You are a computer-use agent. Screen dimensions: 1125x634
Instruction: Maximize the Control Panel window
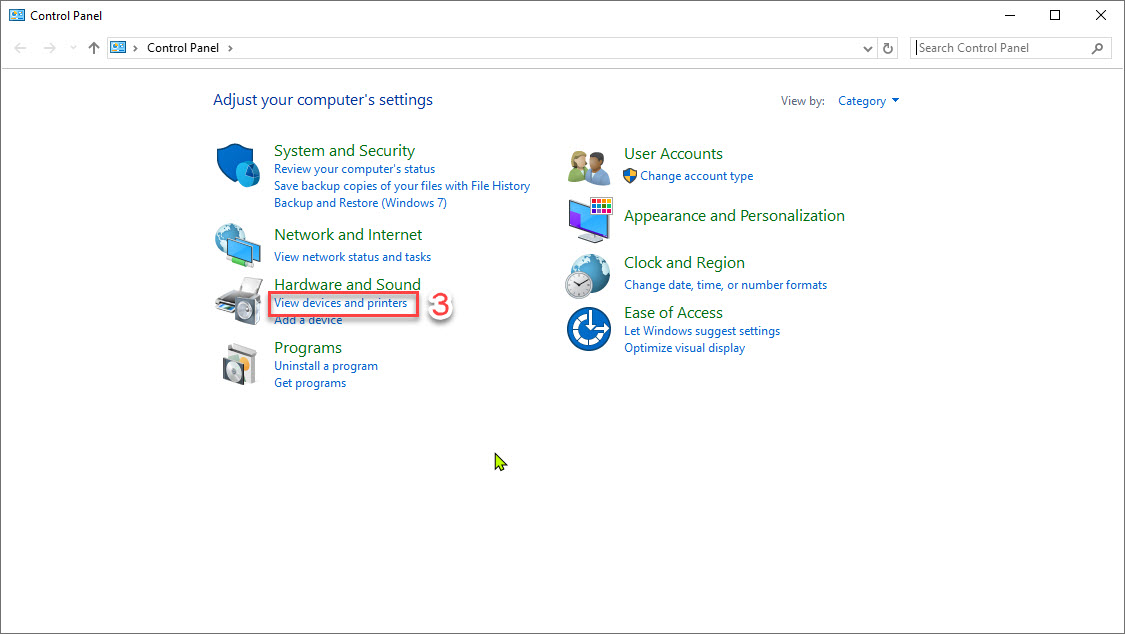1055,15
